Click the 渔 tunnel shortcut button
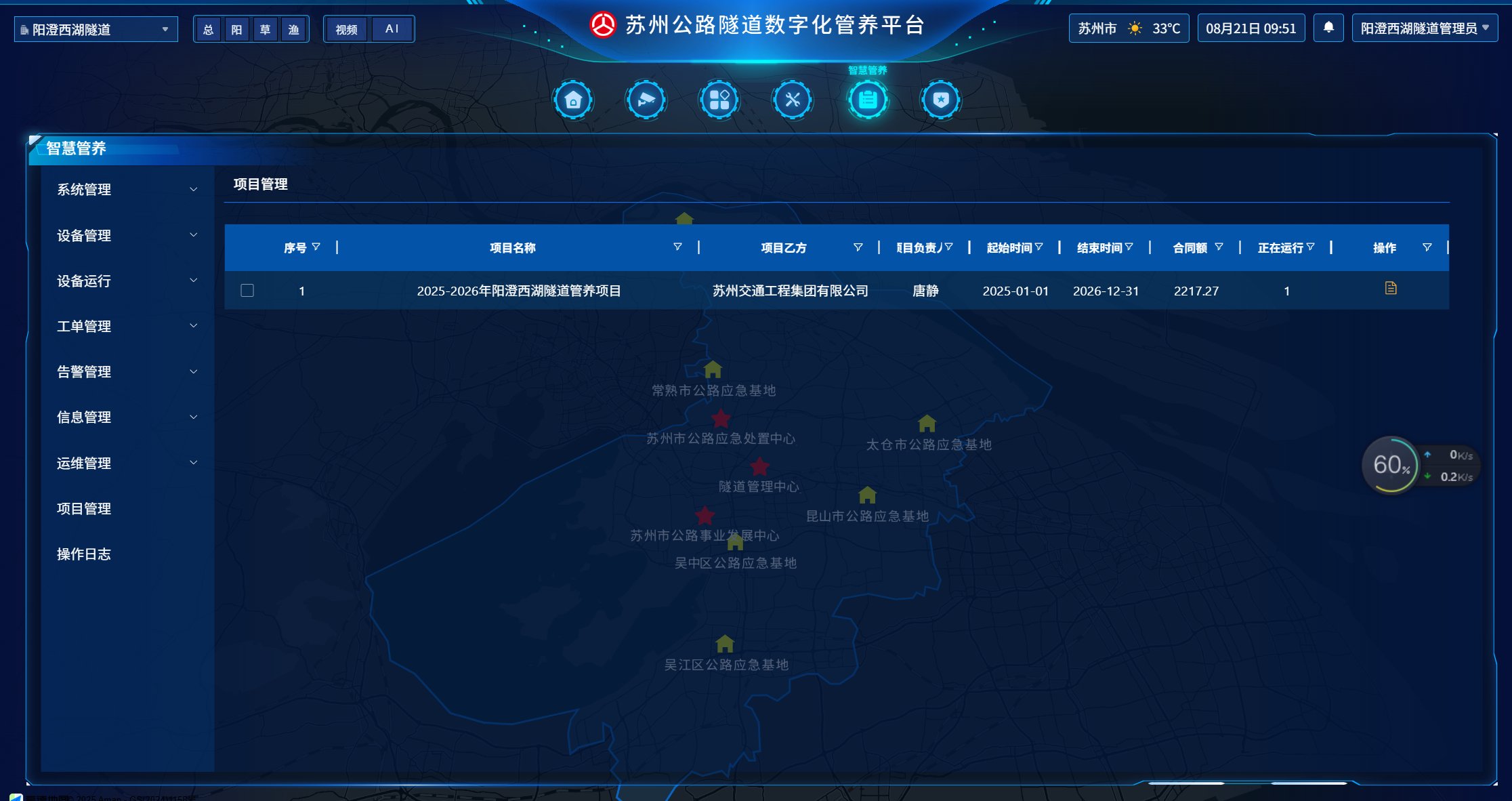The image size is (1512, 801). tap(294, 29)
